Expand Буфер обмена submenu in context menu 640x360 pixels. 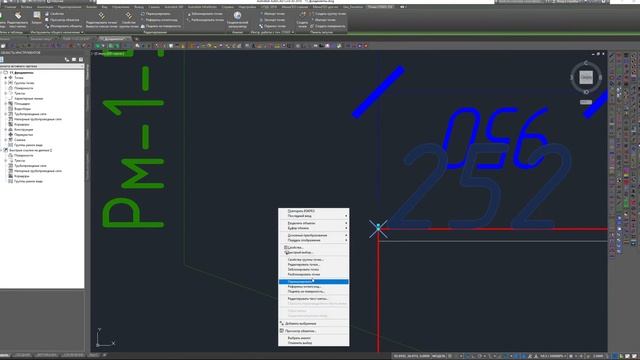pyautogui.click(x=346, y=228)
